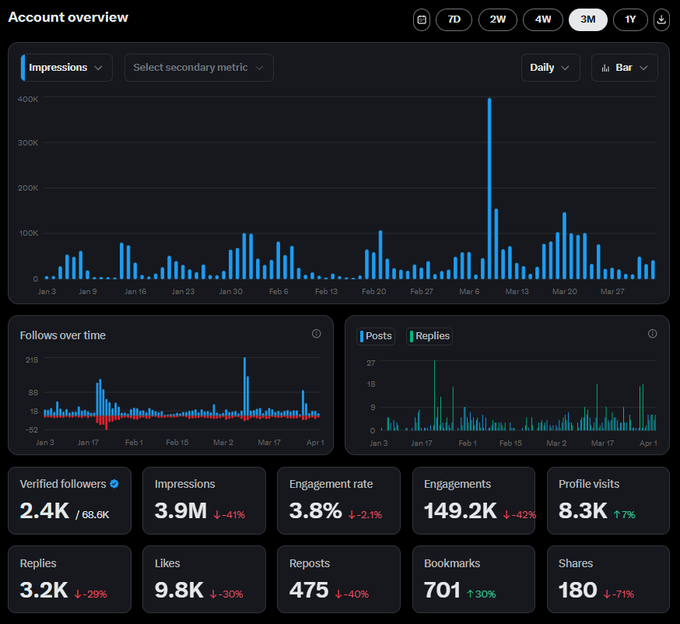680x624 pixels.
Task: Click info icon in Posts and Replies chart
Action: point(652,334)
